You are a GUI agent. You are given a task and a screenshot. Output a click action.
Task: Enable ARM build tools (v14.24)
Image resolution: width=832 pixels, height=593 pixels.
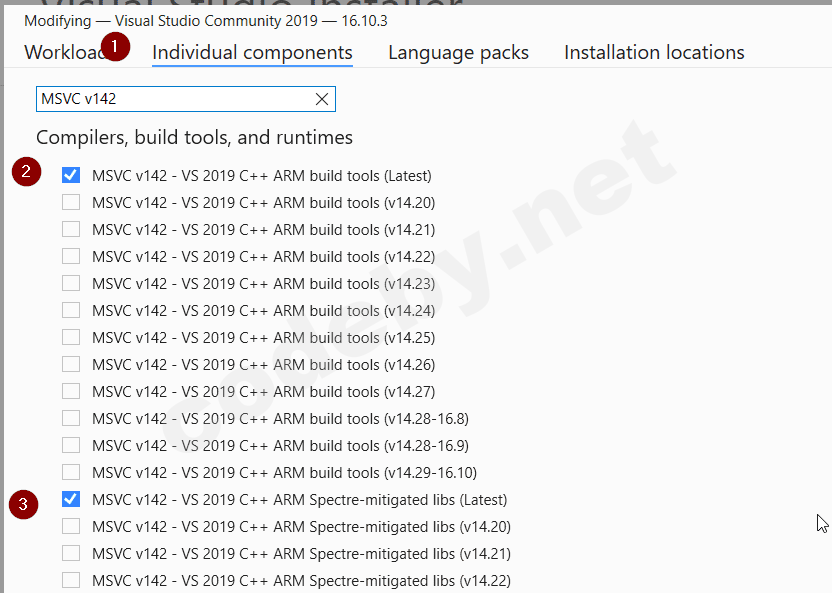[x=71, y=310]
